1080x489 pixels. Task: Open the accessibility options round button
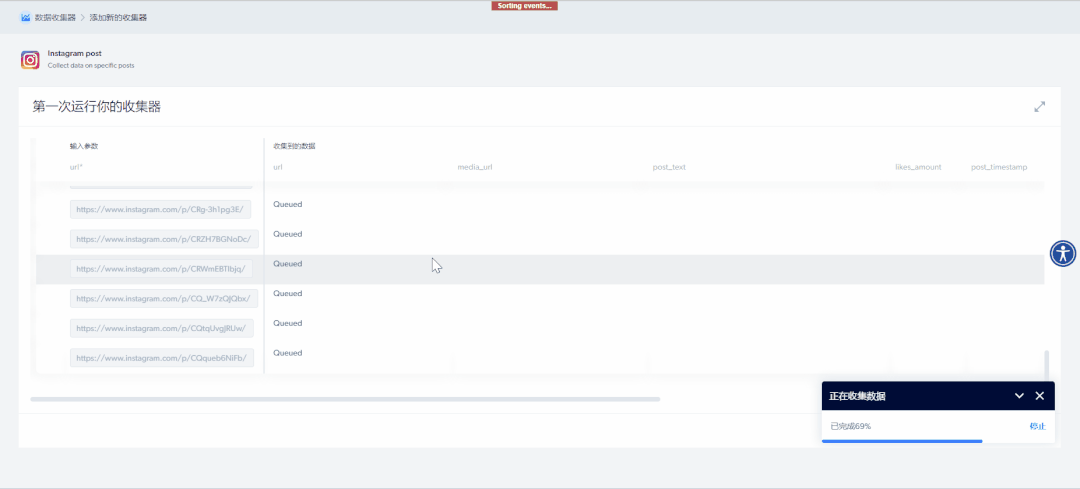pos(1063,253)
